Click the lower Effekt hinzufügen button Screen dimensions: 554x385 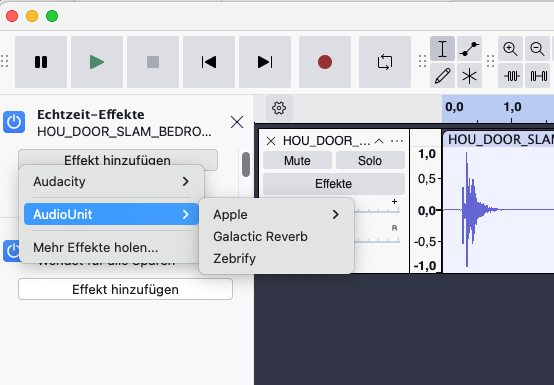pyautogui.click(x=125, y=289)
